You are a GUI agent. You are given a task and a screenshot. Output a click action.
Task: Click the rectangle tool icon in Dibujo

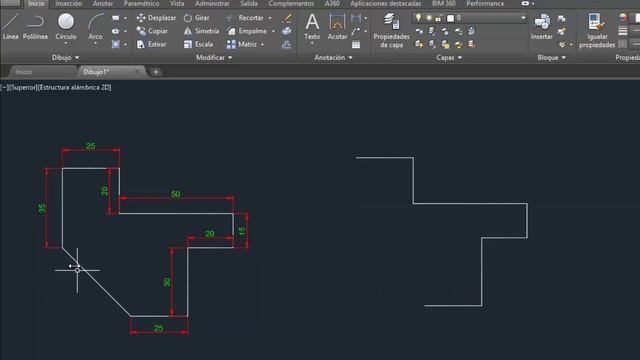click(116, 18)
